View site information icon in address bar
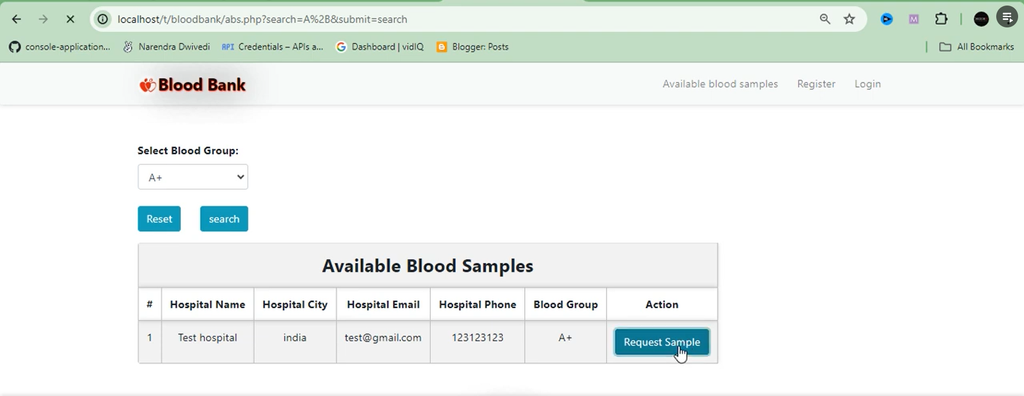 coord(103,19)
